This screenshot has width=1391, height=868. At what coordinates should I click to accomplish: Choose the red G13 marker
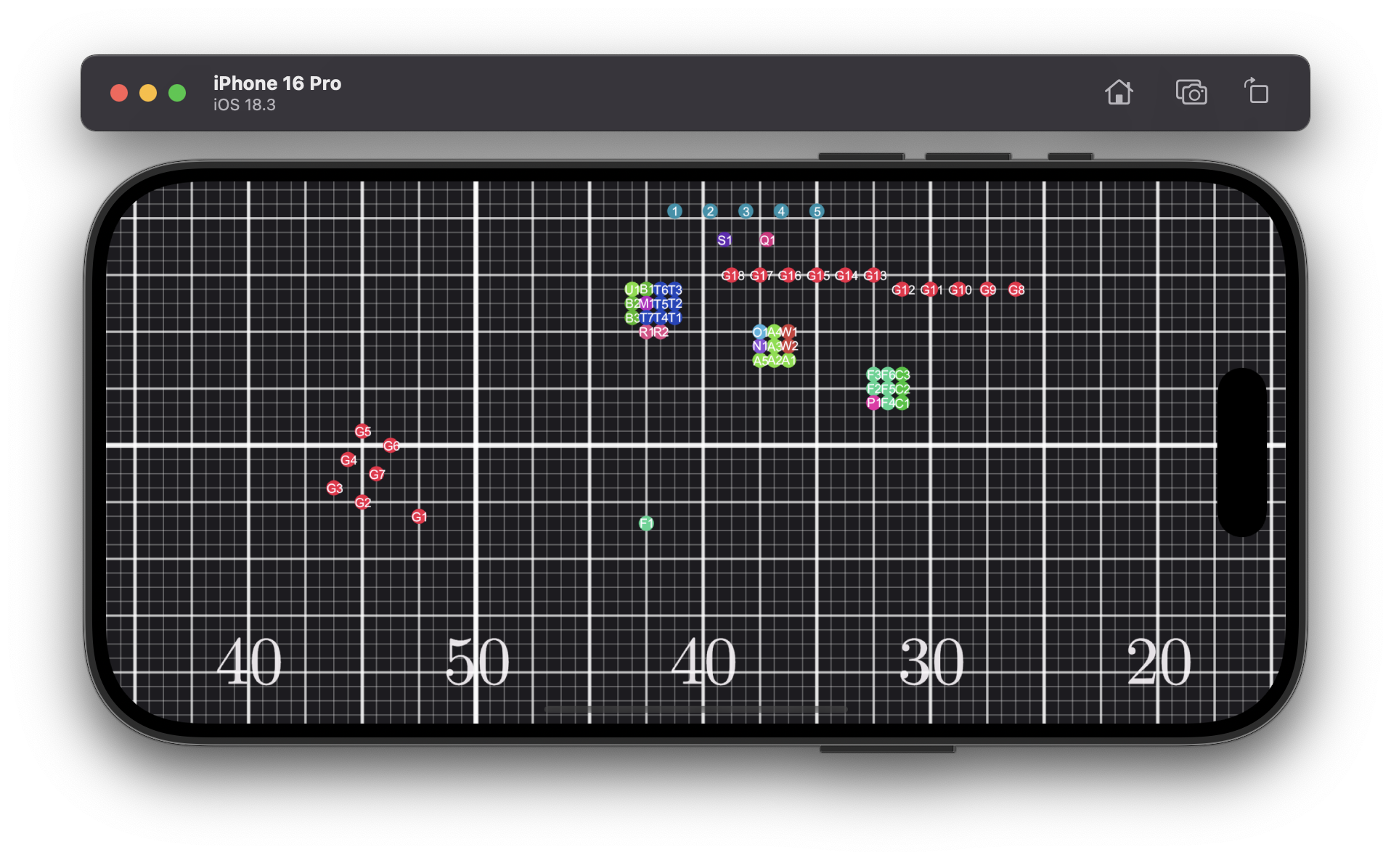coord(874,276)
